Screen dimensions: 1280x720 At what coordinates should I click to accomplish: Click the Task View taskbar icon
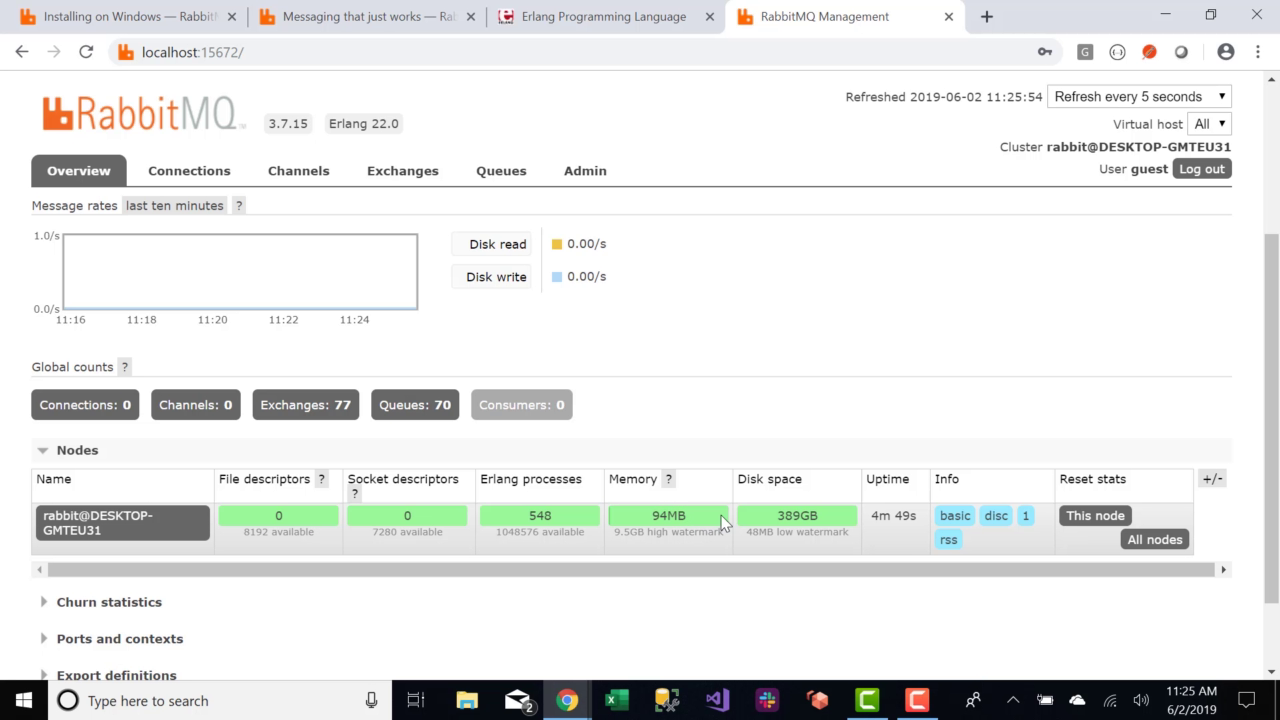(416, 700)
